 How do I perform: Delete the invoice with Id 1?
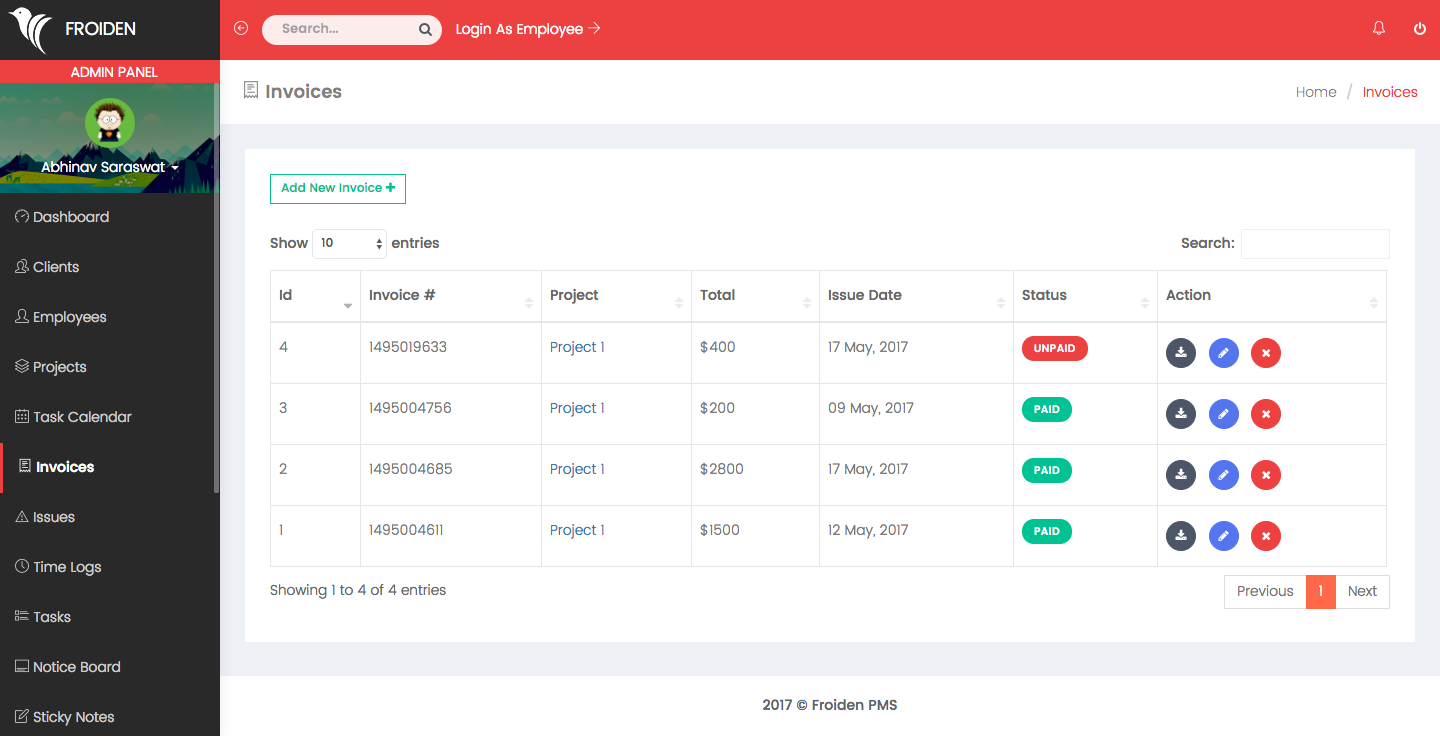coord(1265,536)
